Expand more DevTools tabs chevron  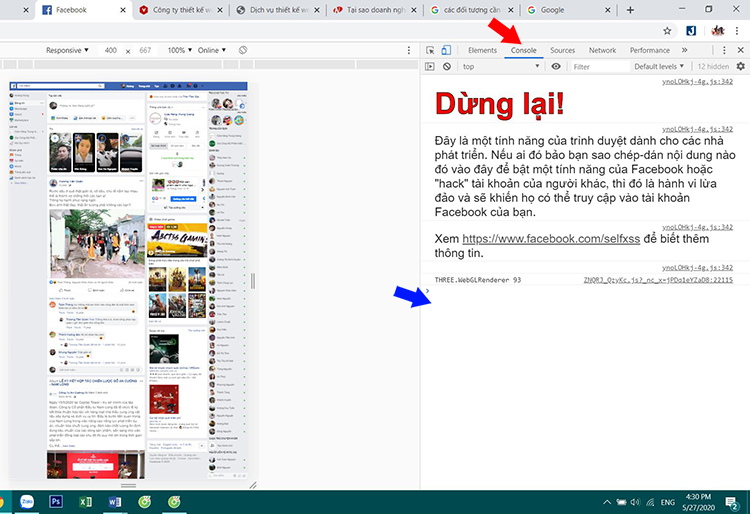pos(684,50)
